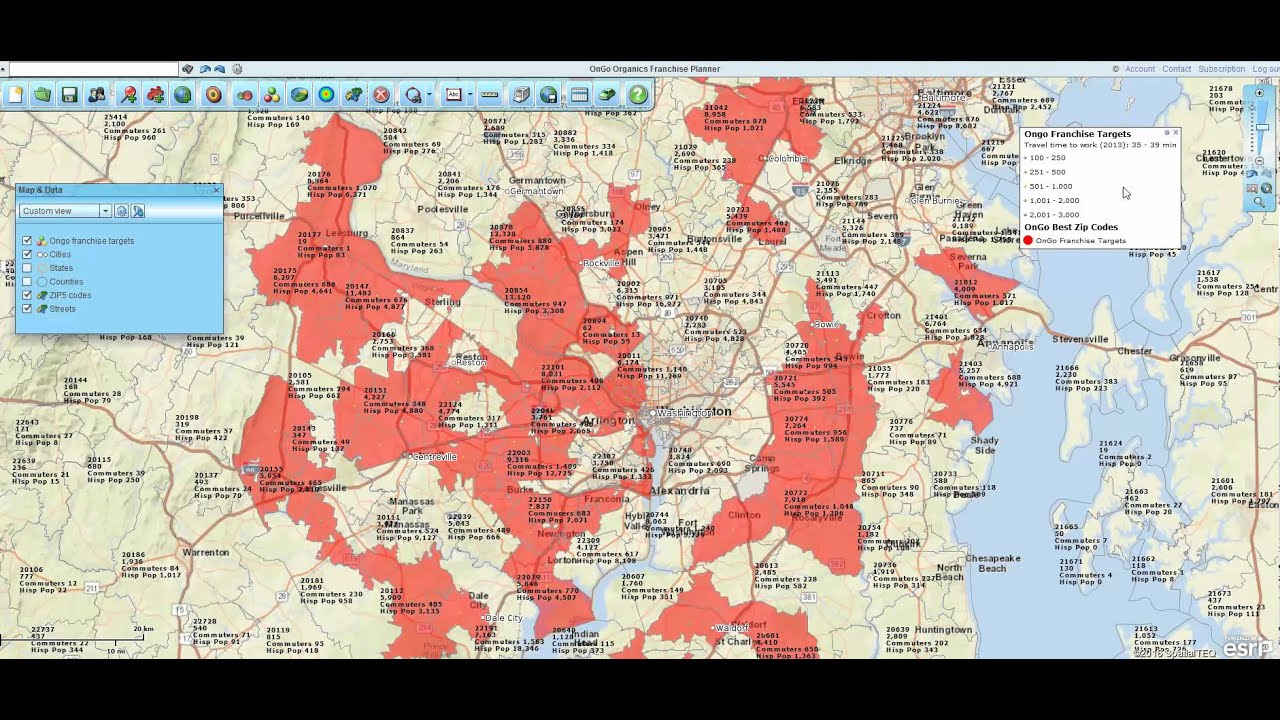This screenshot has height=720, width=1280.
Task: Open the Account link
Action: (1140, 69)
